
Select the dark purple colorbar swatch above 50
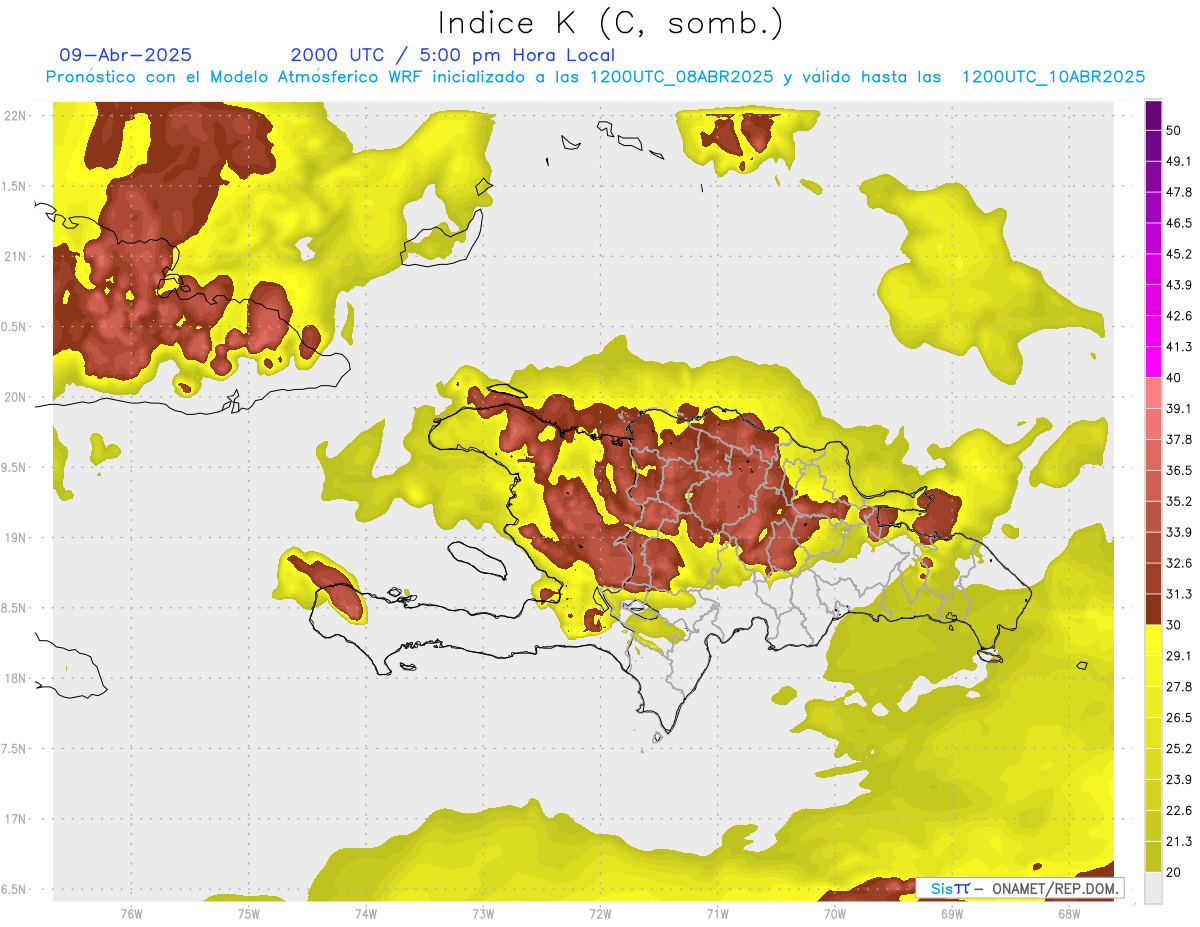[x=1154, y=115]
